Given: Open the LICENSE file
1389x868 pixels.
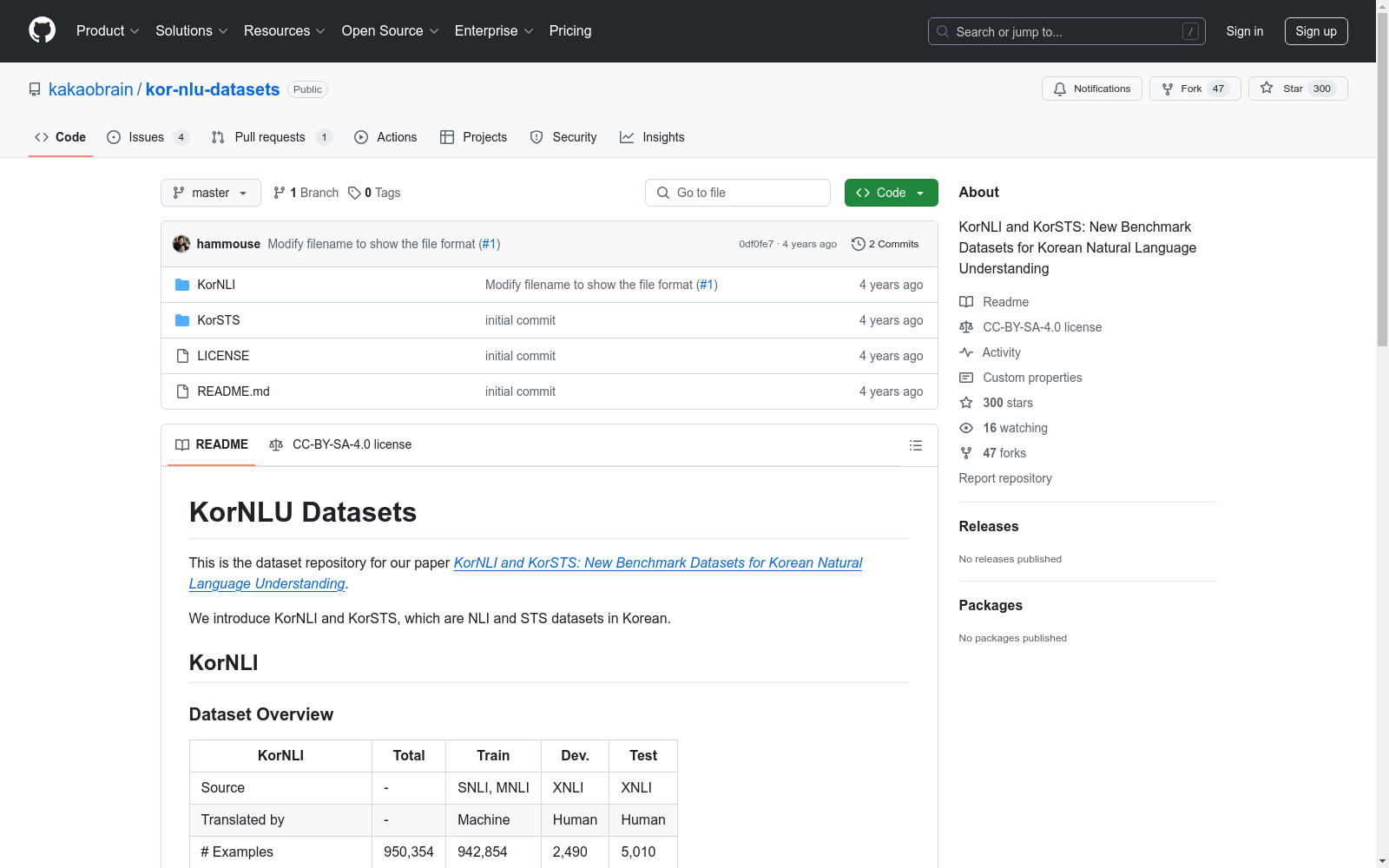Looking at the screenshot, I should 223,356.
